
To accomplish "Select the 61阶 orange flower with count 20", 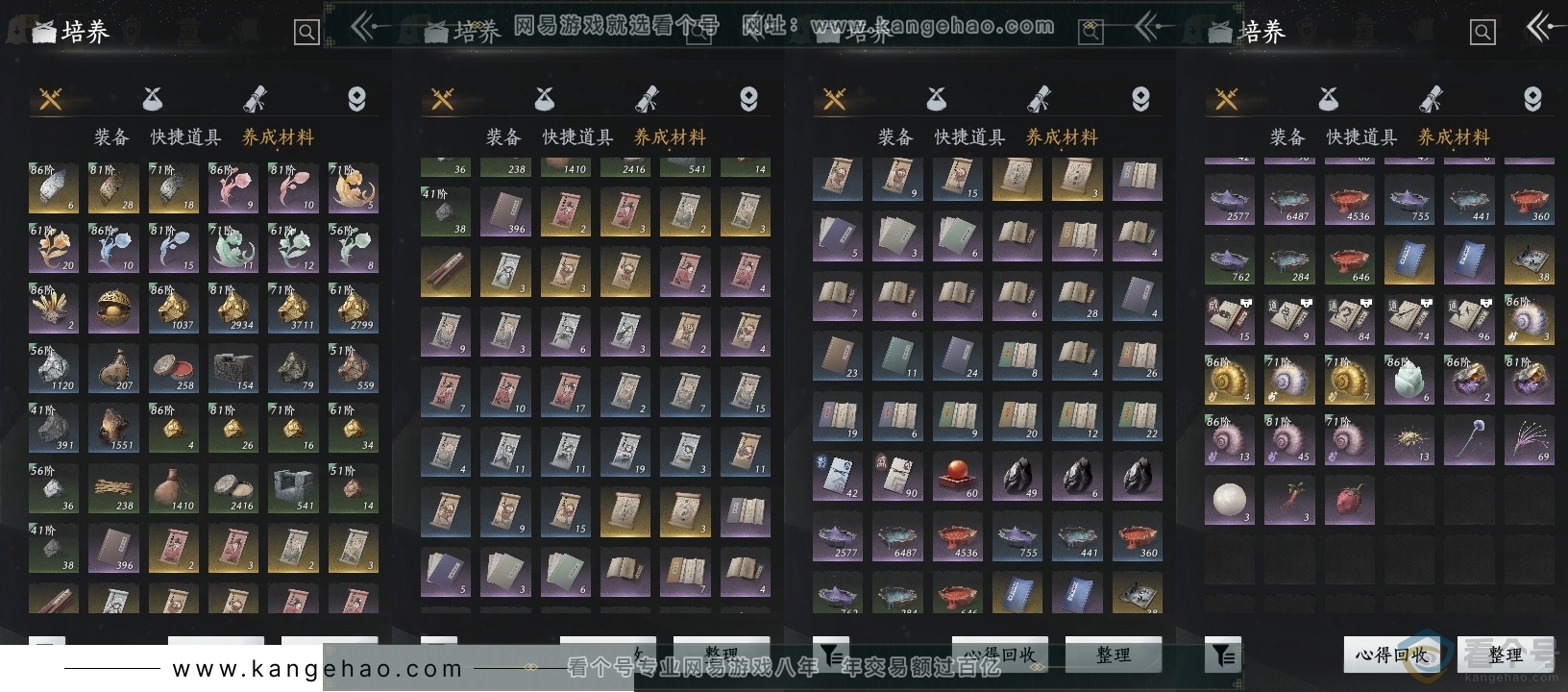I will coord(54,249).
